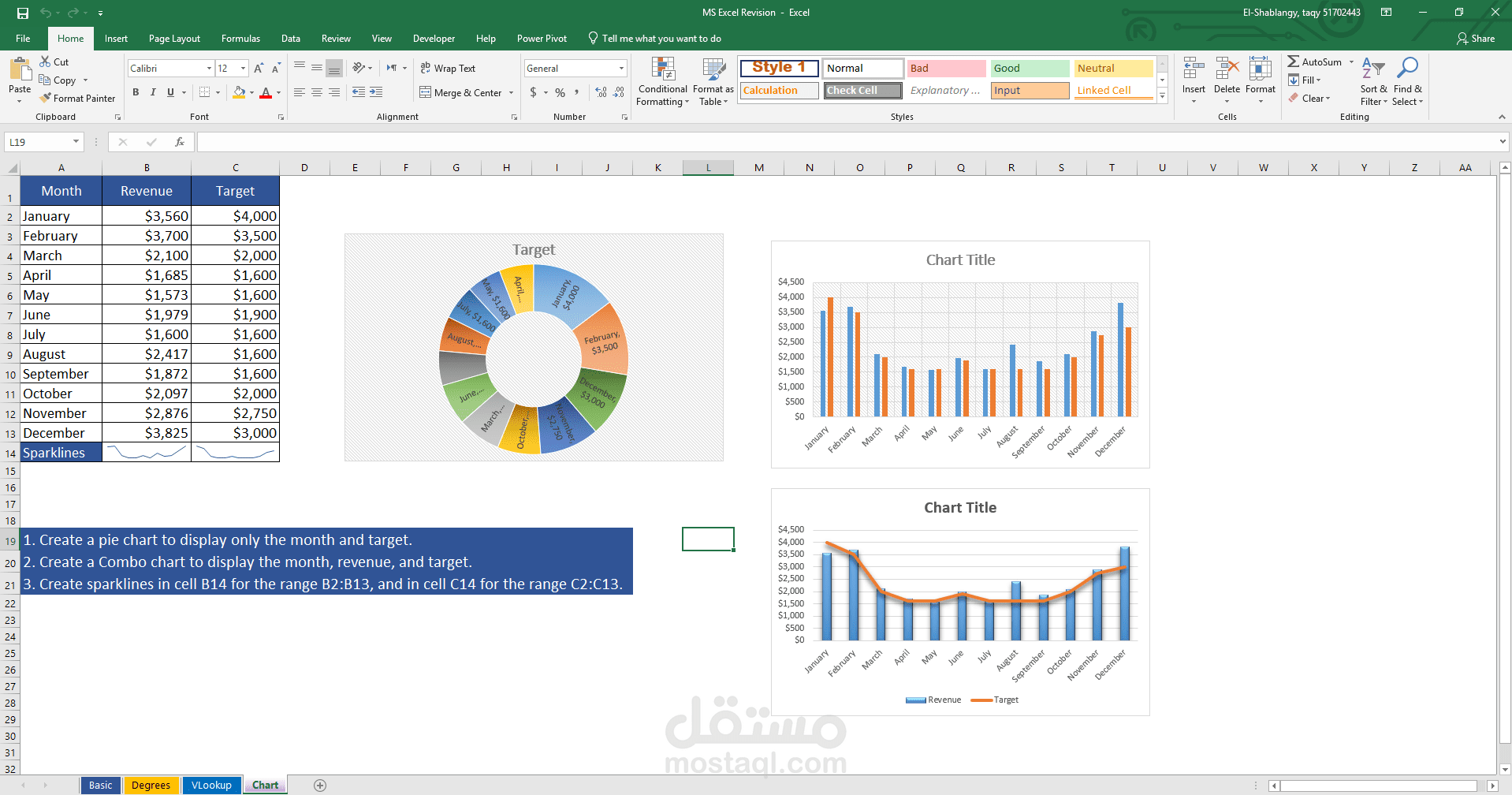Add a new sheet with plus button
The image size is (1512, 795).
(319, 786)
